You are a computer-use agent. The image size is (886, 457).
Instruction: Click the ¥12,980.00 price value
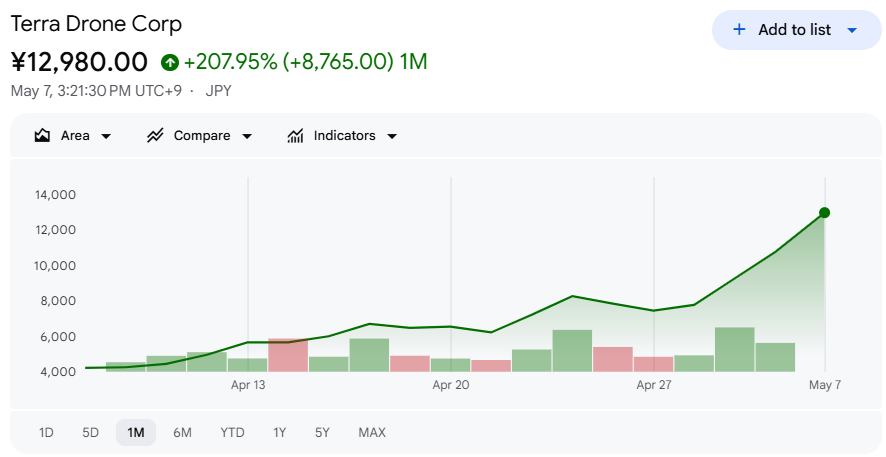pos(79,62)
